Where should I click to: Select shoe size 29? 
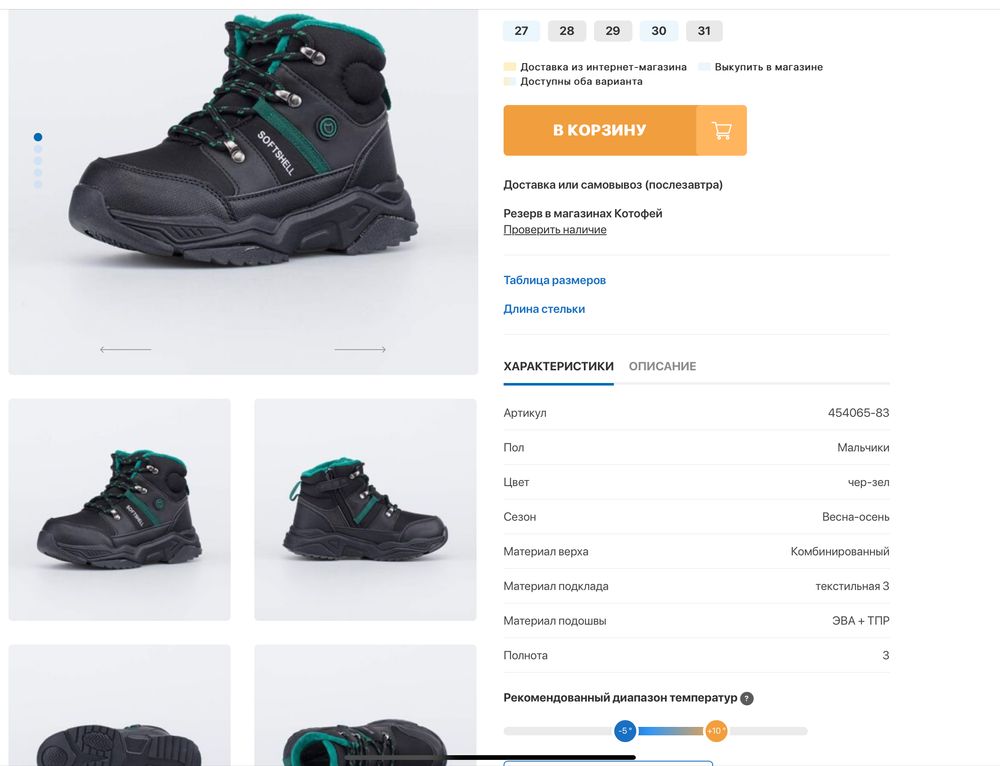pos(612,31)
